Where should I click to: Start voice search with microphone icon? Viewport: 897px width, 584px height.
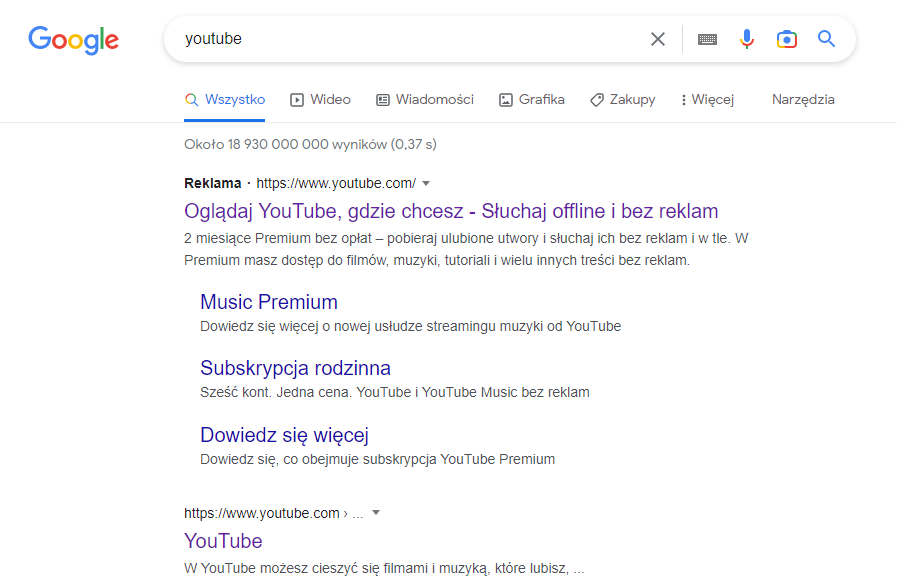click(x=747, y=39)
